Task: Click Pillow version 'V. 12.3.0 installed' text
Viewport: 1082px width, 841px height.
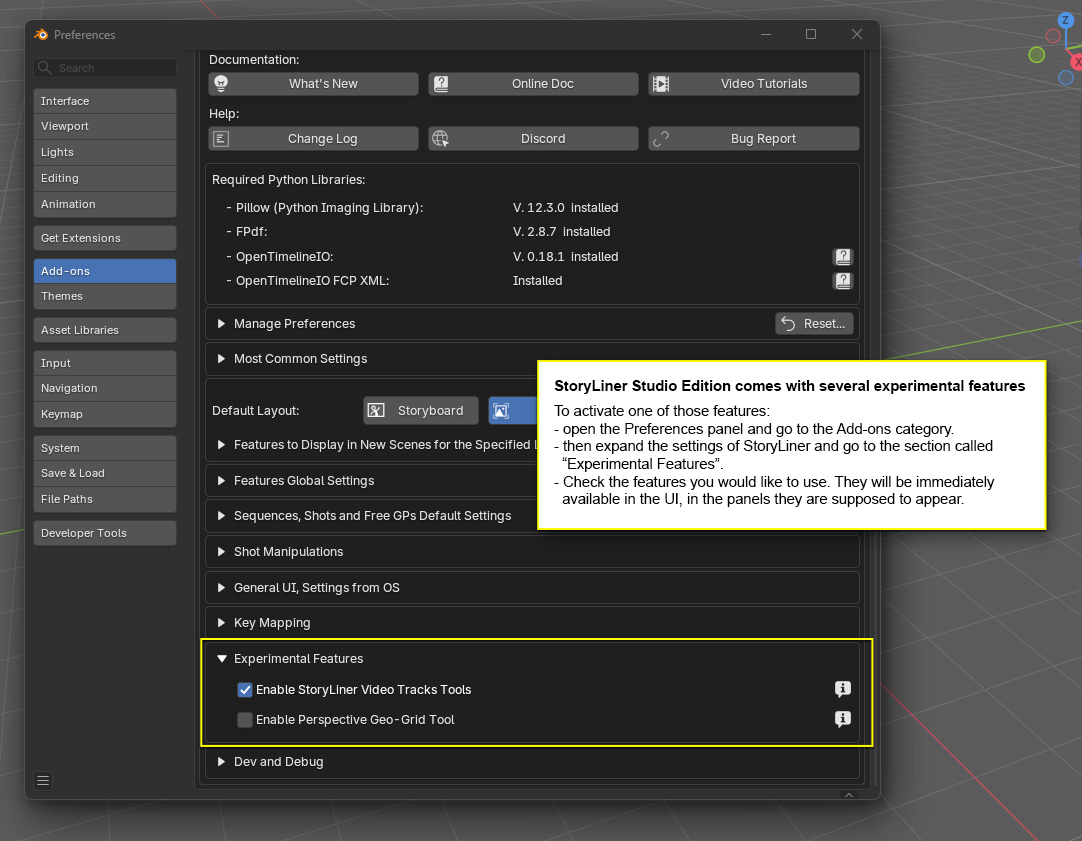Action: [565, 208]
